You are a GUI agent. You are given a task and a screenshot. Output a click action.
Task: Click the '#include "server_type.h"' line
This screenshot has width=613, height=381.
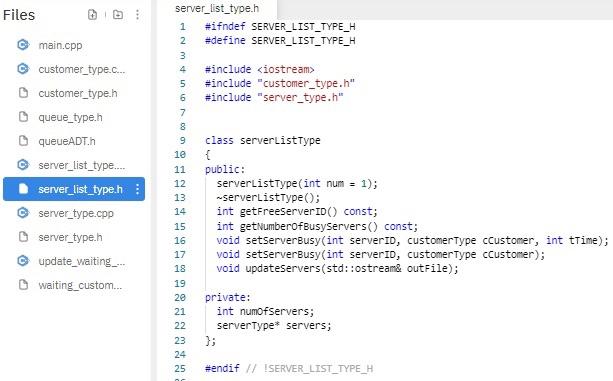pyautogui.click(x=274, y=97)
